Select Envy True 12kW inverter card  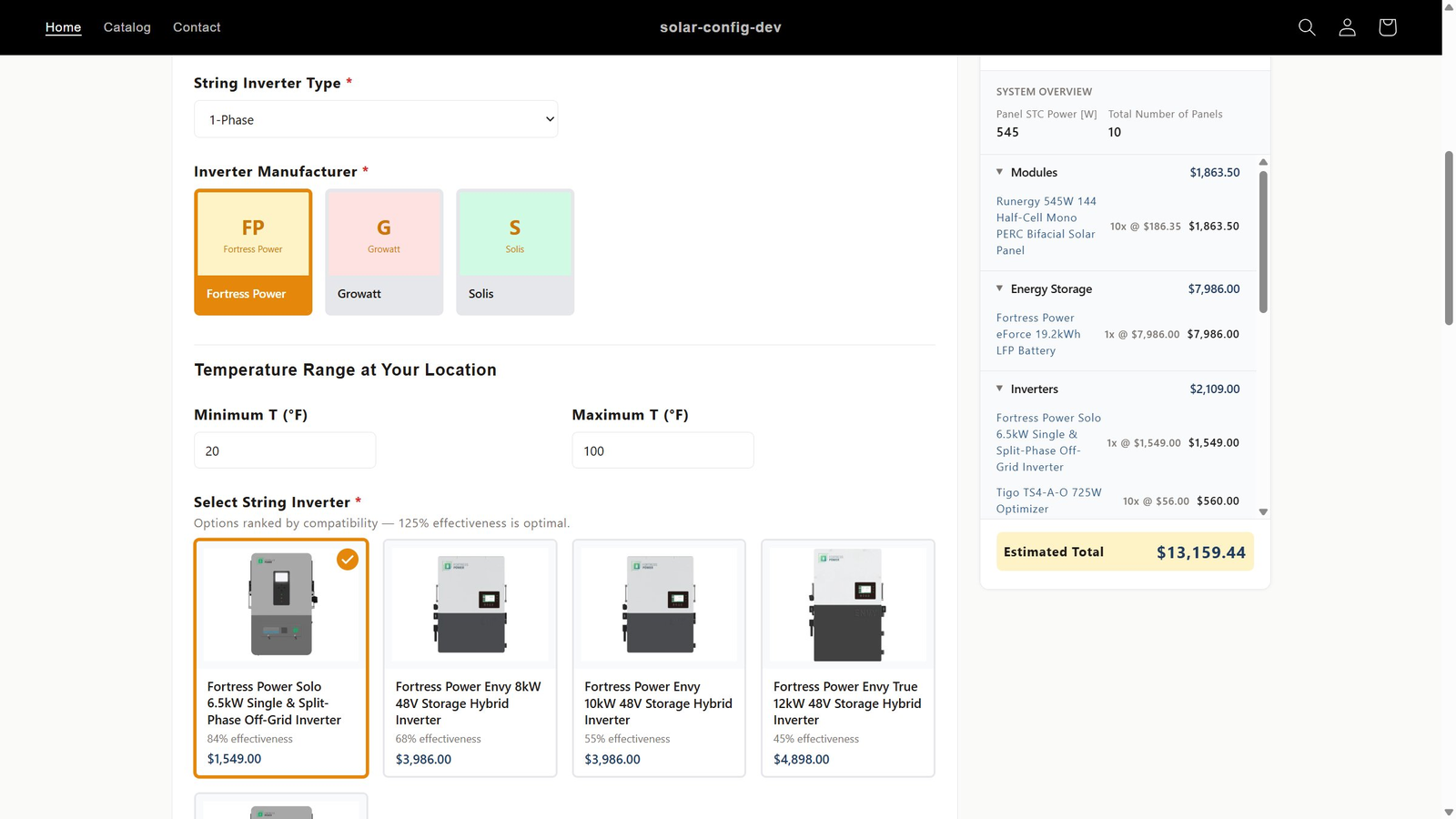(x=848, y=658)
